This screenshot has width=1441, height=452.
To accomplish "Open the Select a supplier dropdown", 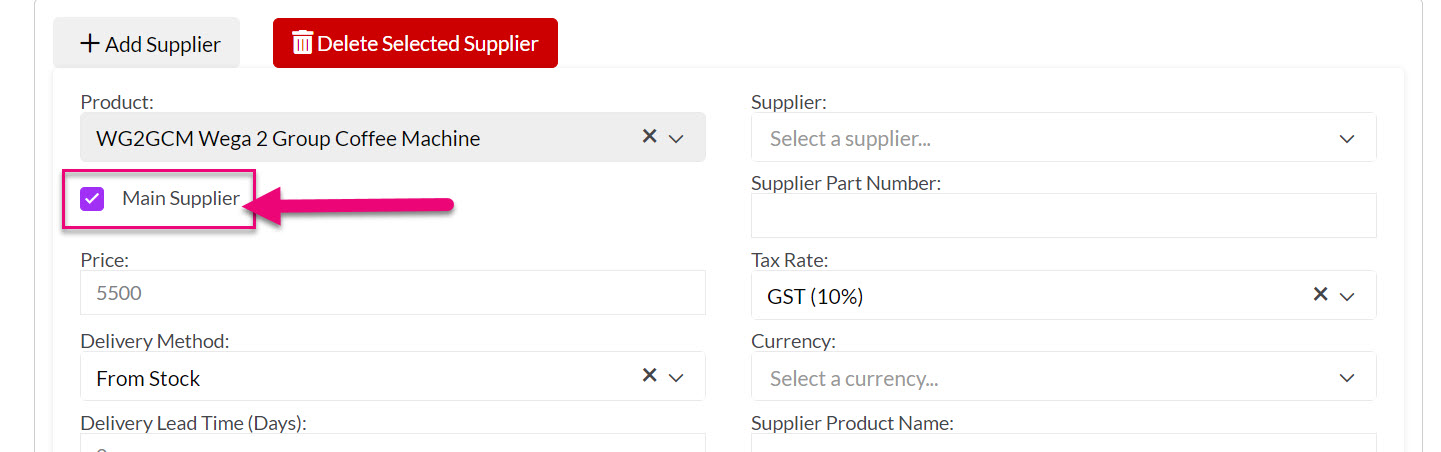I will 1063,137.
